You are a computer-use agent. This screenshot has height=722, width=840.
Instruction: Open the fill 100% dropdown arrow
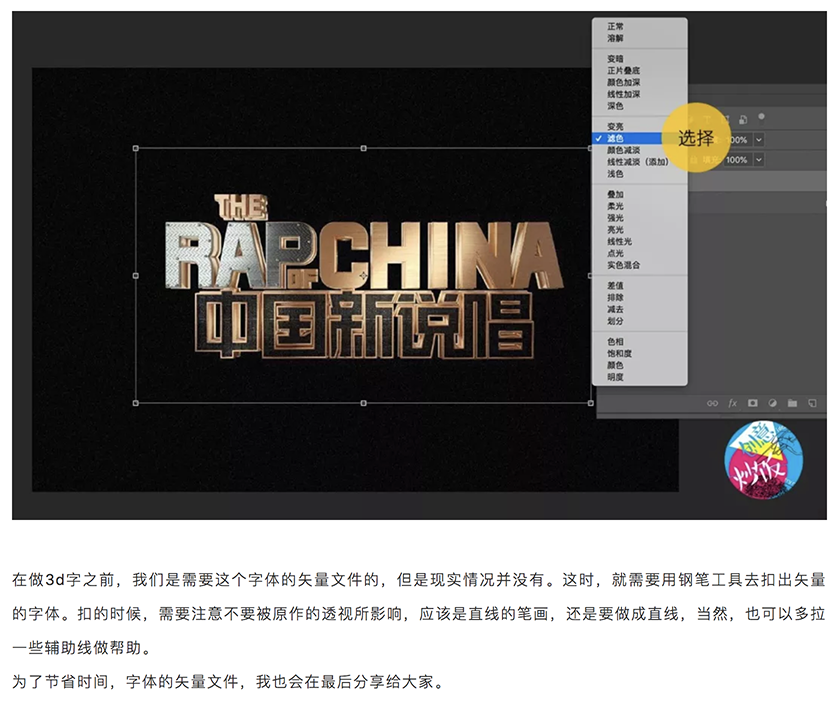click(x=759, y=160)
